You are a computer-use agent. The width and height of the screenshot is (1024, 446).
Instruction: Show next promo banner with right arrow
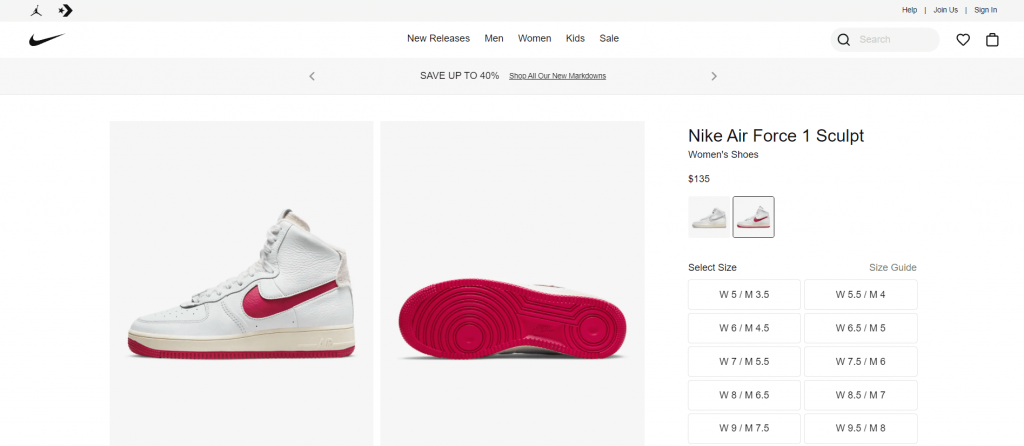point(714,76)
